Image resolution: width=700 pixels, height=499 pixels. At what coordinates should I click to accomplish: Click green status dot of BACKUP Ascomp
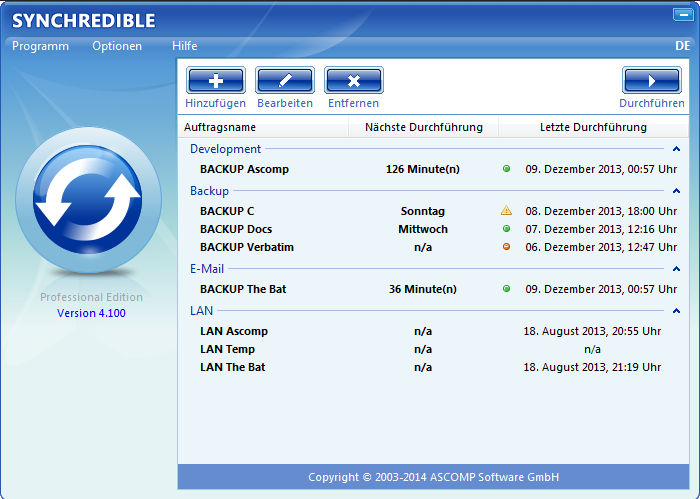[506, 169]
